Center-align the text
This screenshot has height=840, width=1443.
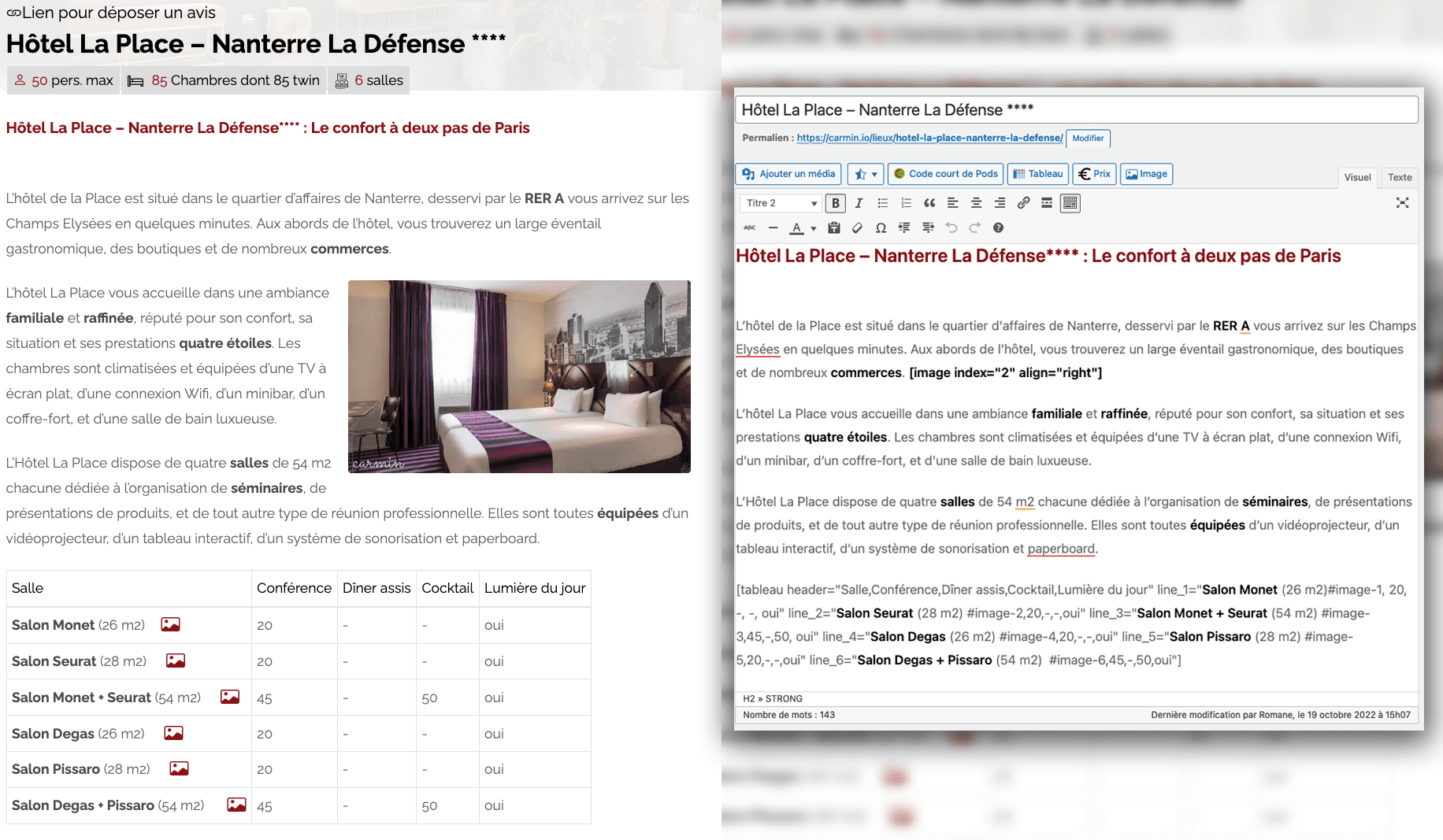pyautogui.click(x=976, y=203)
